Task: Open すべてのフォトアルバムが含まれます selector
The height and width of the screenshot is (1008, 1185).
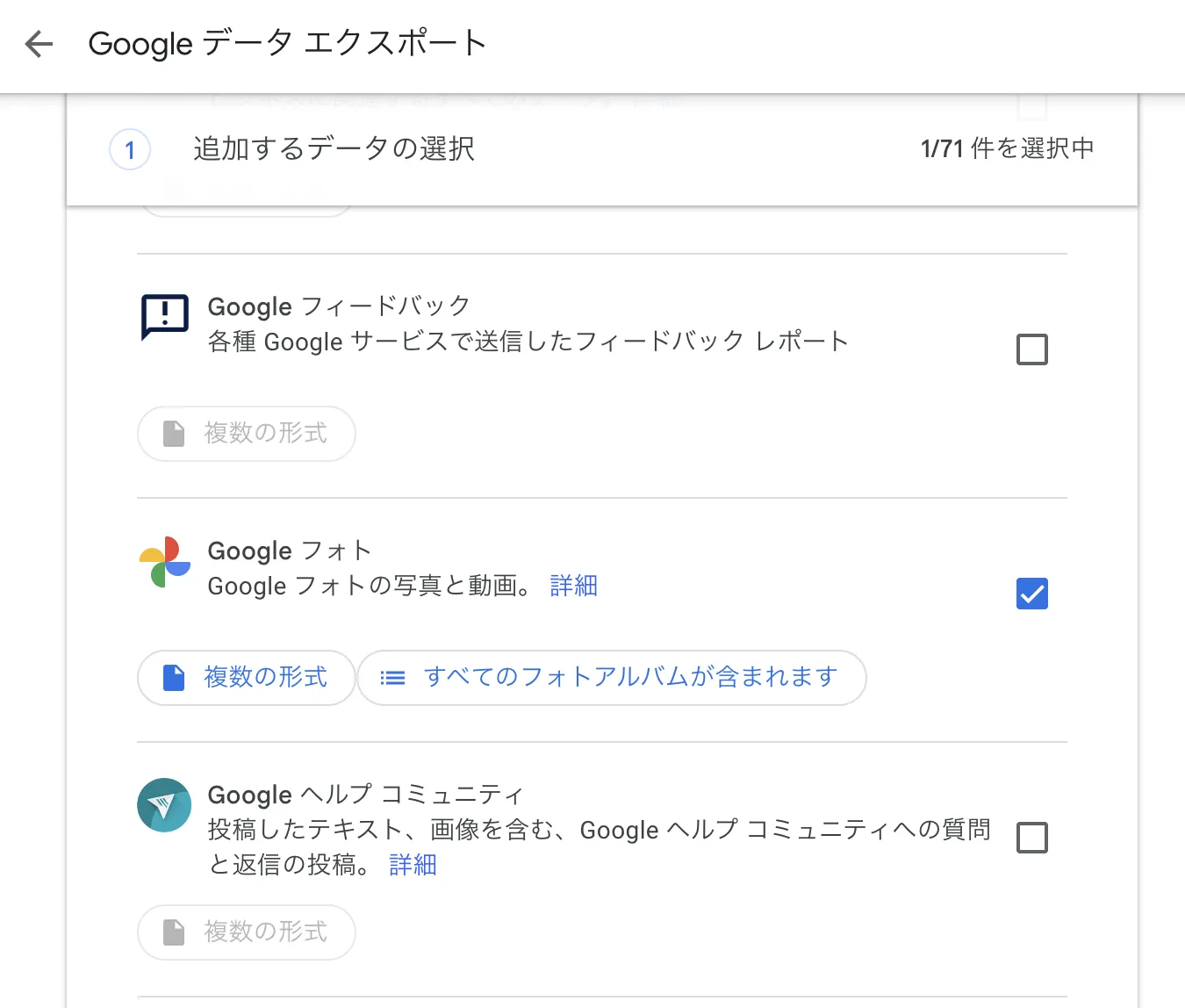Action: [613, 677]
